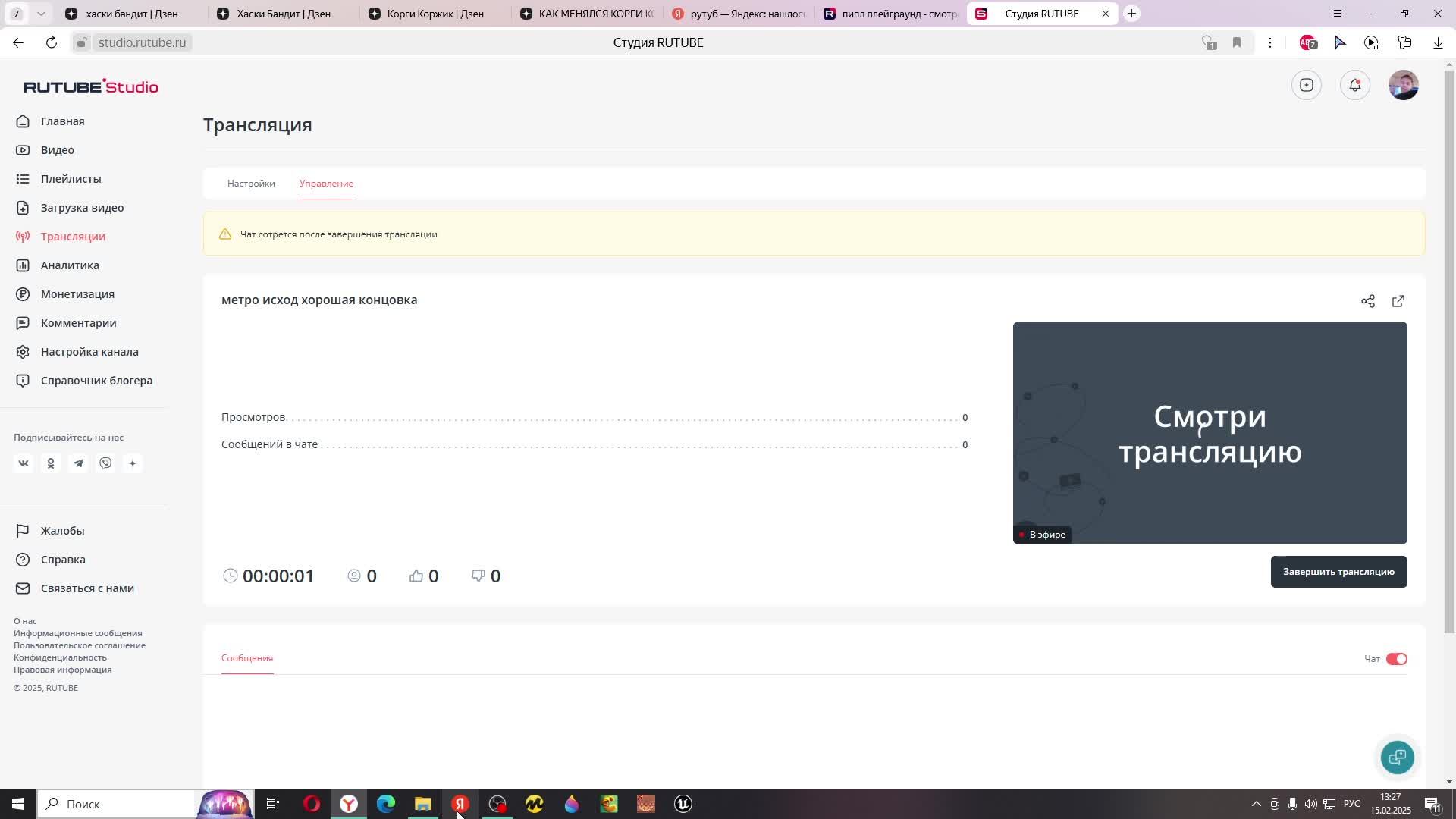Image resolution: width=1456 pixels, height=819 pixels.
Task: Show hidden system tray icons
Action: tap(1256, 804)
